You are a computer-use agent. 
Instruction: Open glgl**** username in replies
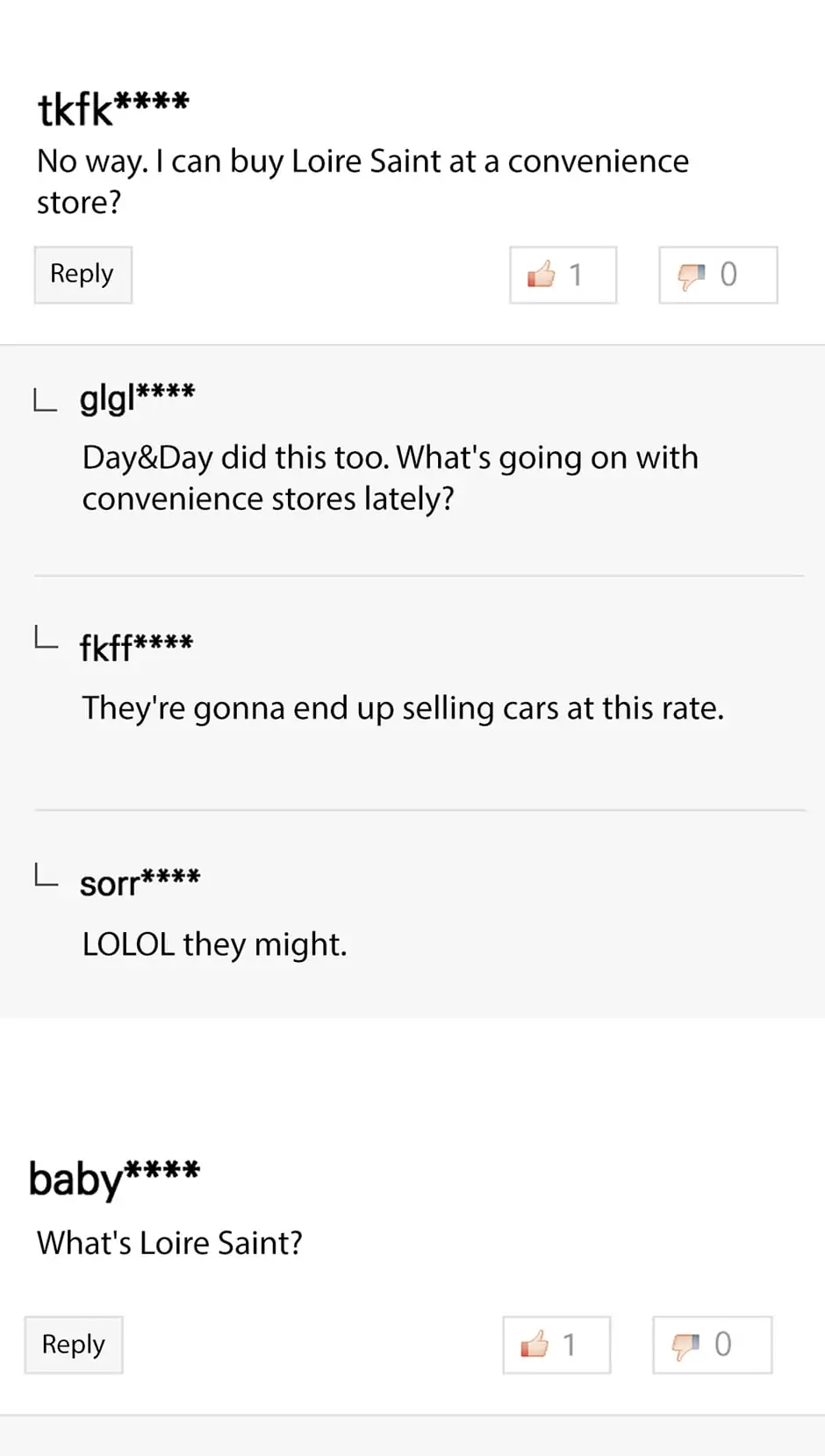pos(137,398)
